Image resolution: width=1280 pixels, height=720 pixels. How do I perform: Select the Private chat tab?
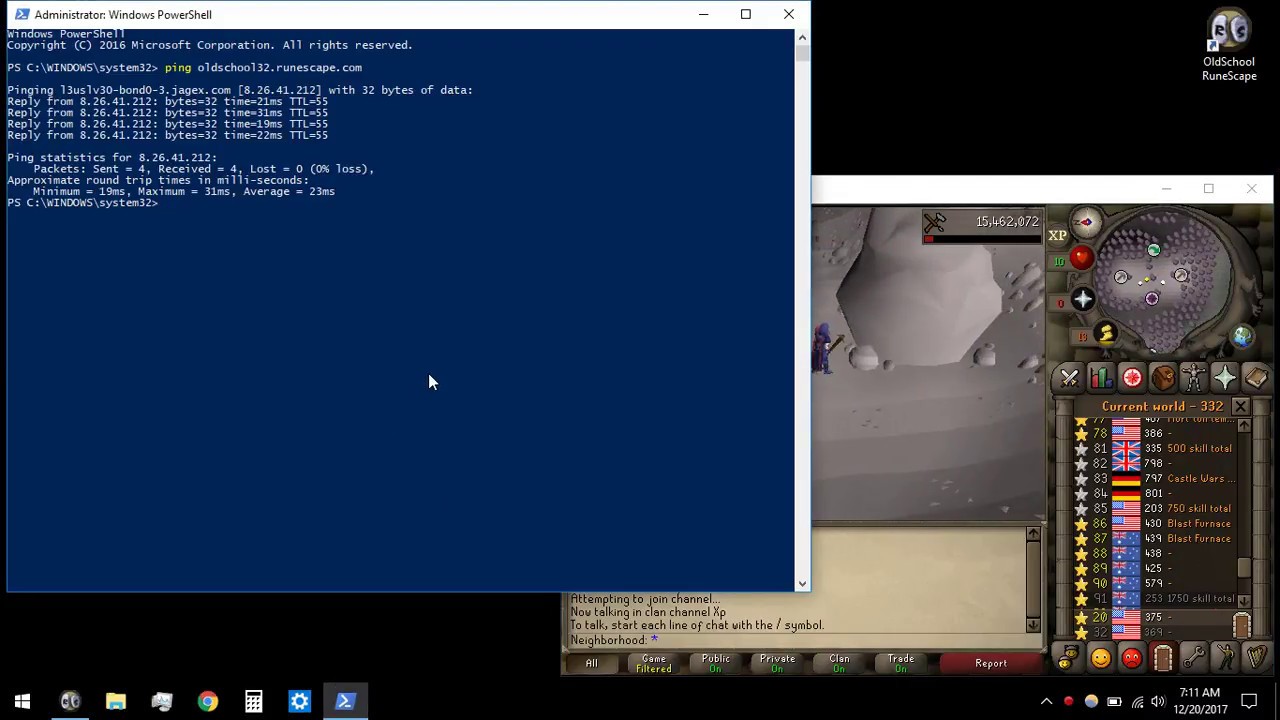[x=777, y=663]
